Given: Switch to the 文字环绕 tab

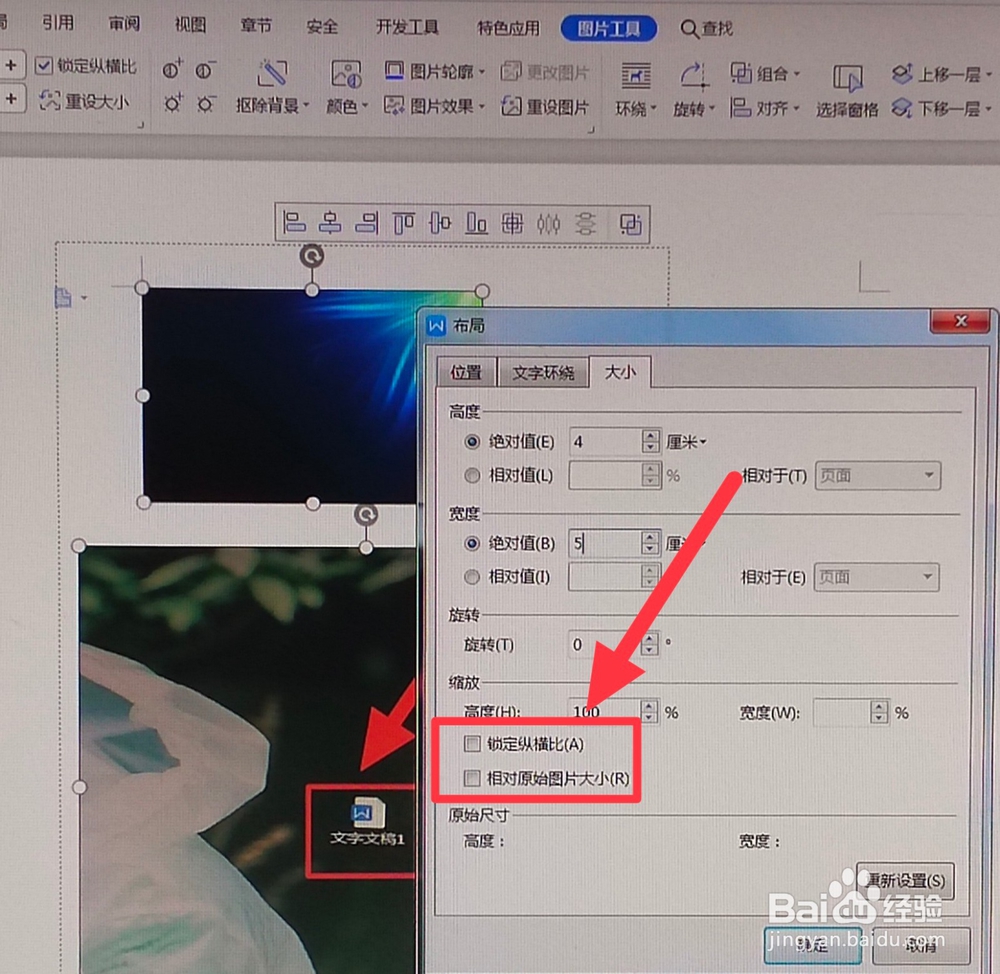Looking at the screenshot, I should (543, 372).
